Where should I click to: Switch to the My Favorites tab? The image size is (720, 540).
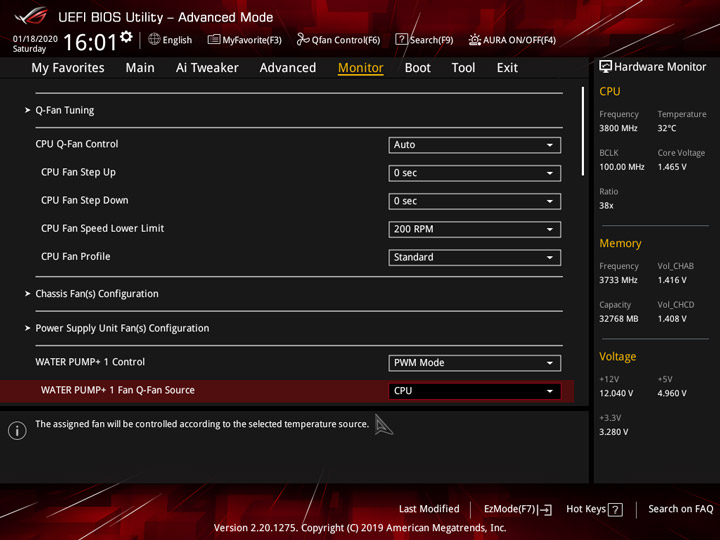pos(68,68)
